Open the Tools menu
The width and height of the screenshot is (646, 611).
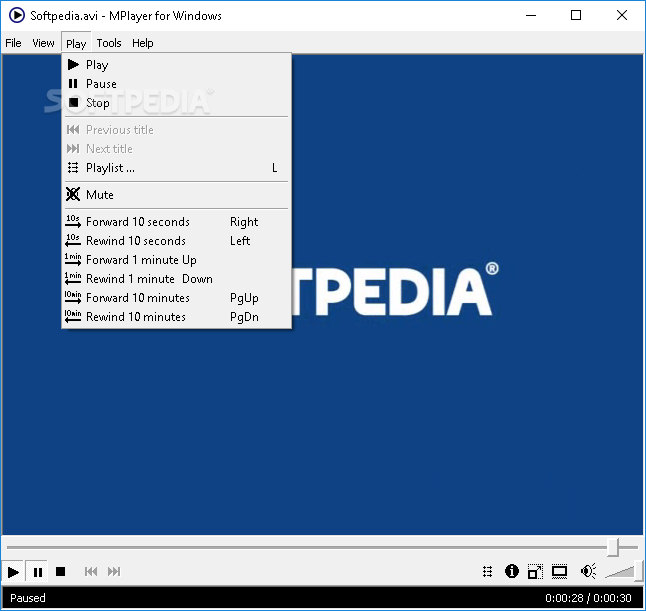(109, 43)
